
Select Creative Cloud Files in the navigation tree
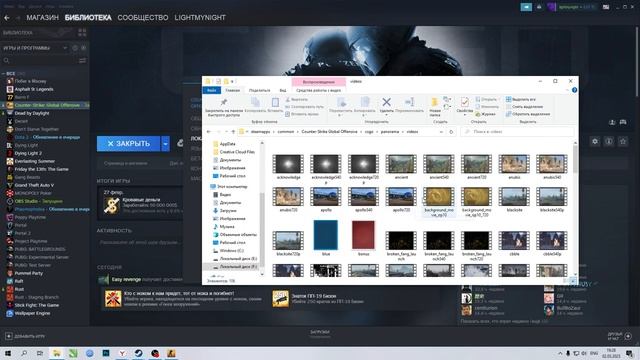click(234, 152)
